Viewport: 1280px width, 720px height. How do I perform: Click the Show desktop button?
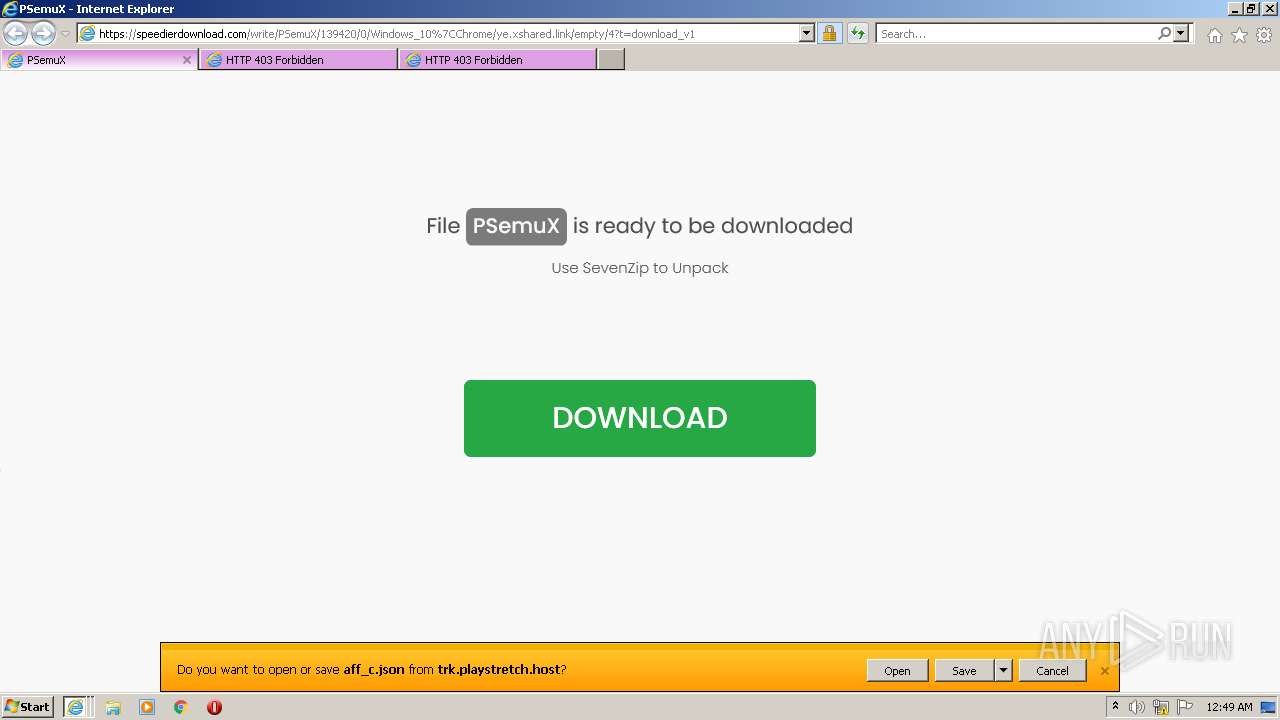[1270, 707]
